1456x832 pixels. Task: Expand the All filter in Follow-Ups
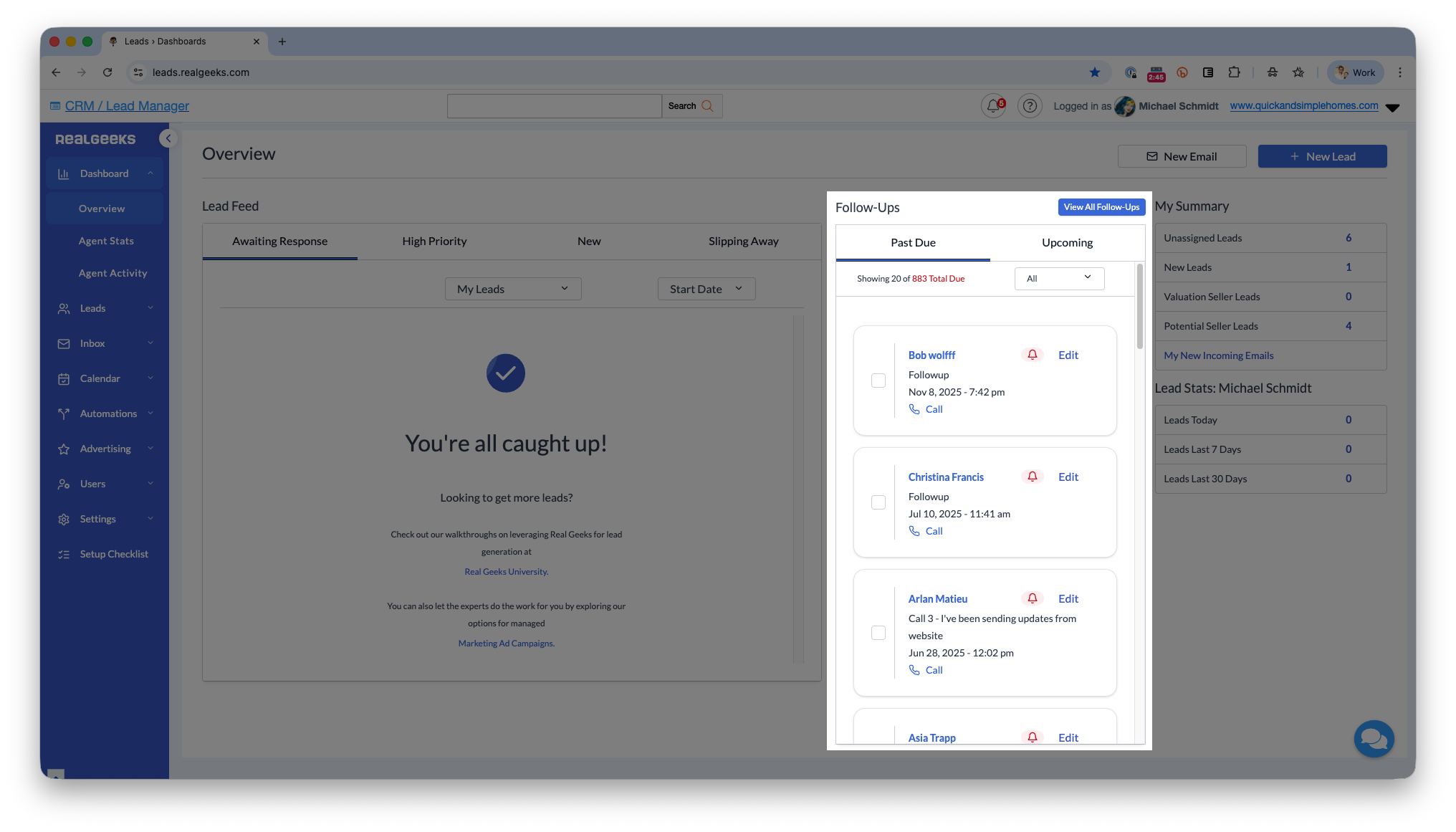coord(1059,278)
